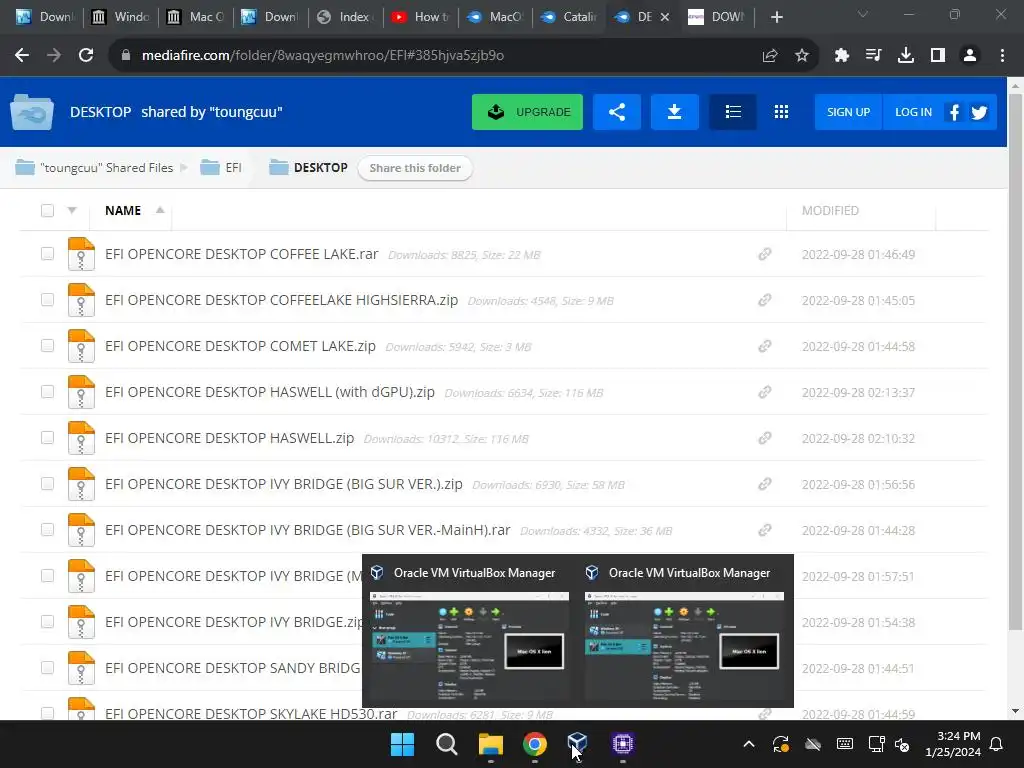Click the address bar URL

coord(323,56)
